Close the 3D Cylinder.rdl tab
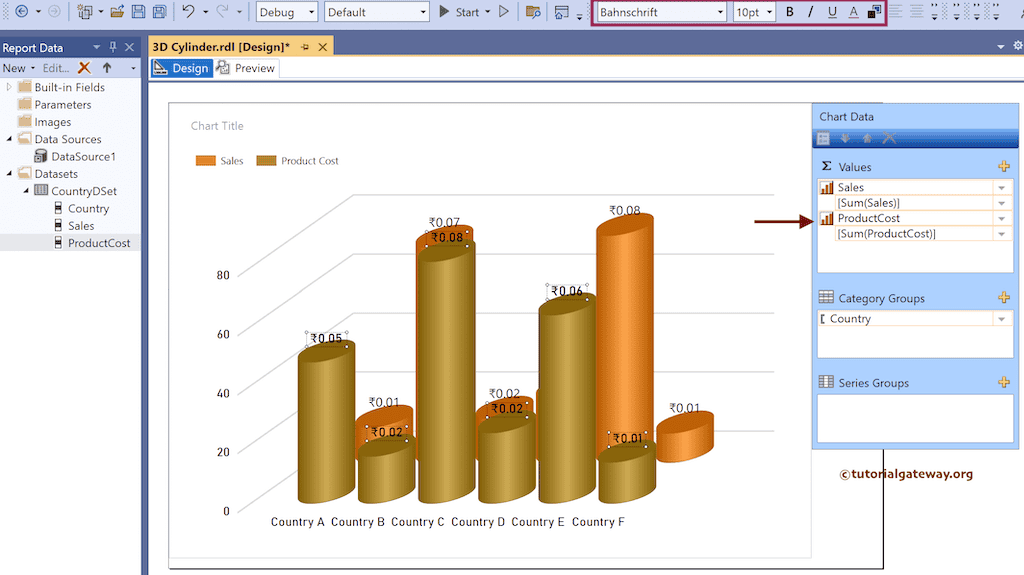Image resolution: width=1024 pixels, height=575 pixels. (x=323, y=47)
